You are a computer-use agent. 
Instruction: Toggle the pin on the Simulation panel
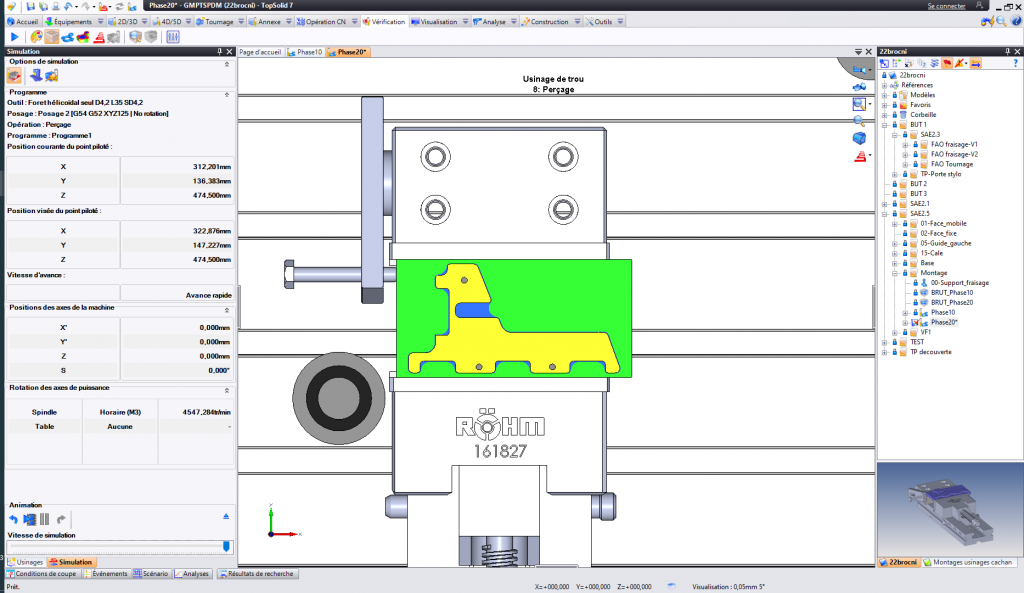(219, 51)
